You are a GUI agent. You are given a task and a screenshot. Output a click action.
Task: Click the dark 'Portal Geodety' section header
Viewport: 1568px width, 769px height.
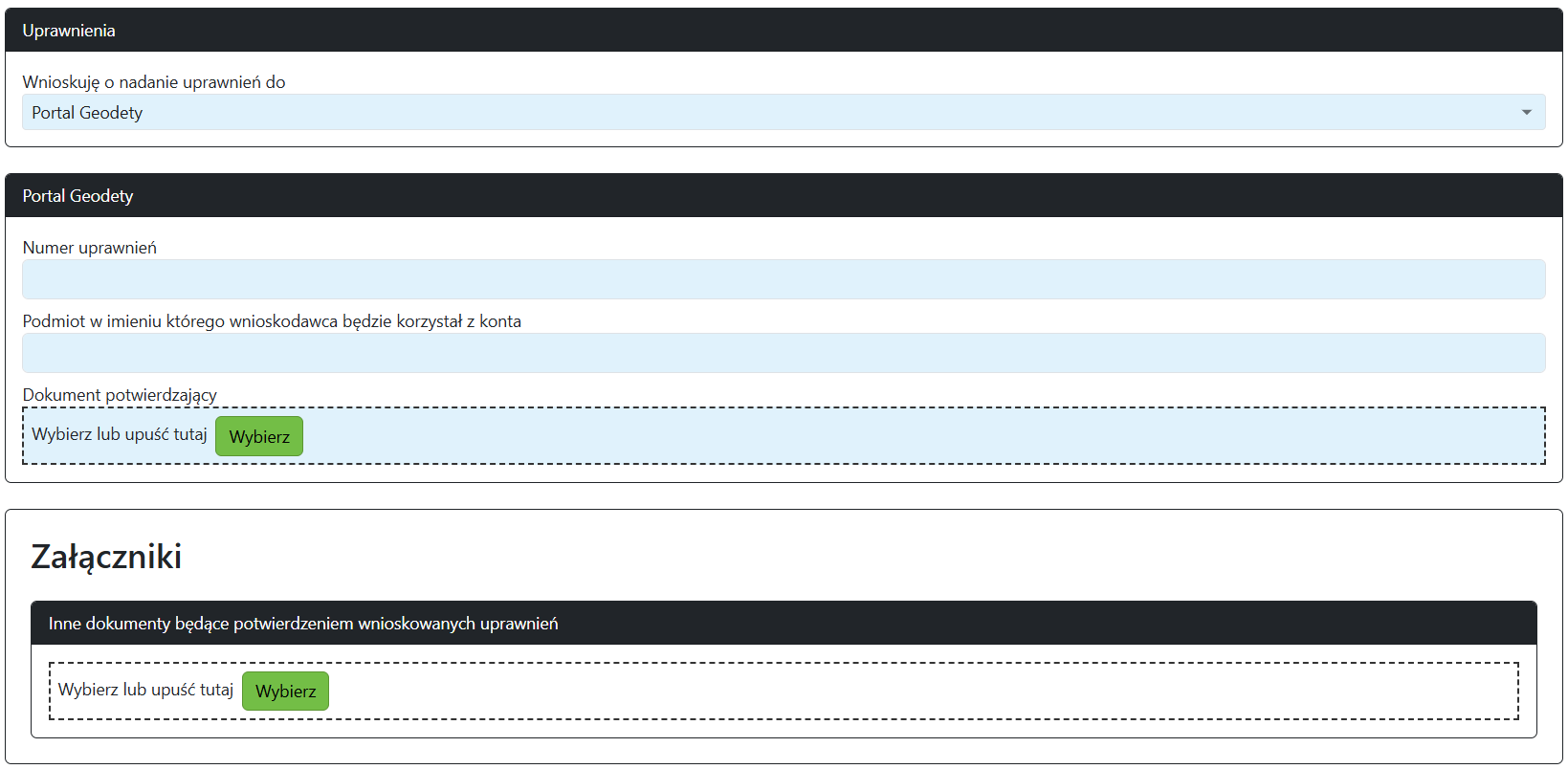pyautogui.click(x=77, y=196)
